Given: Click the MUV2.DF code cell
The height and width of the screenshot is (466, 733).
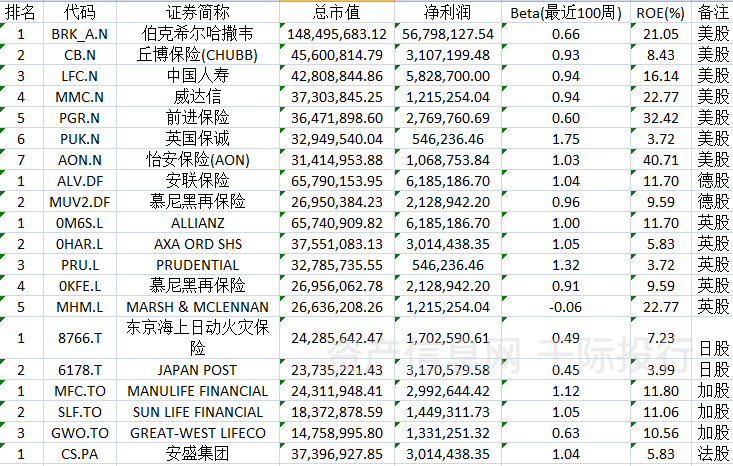Looking at the screenshot, I should click(x=79, y=202).
